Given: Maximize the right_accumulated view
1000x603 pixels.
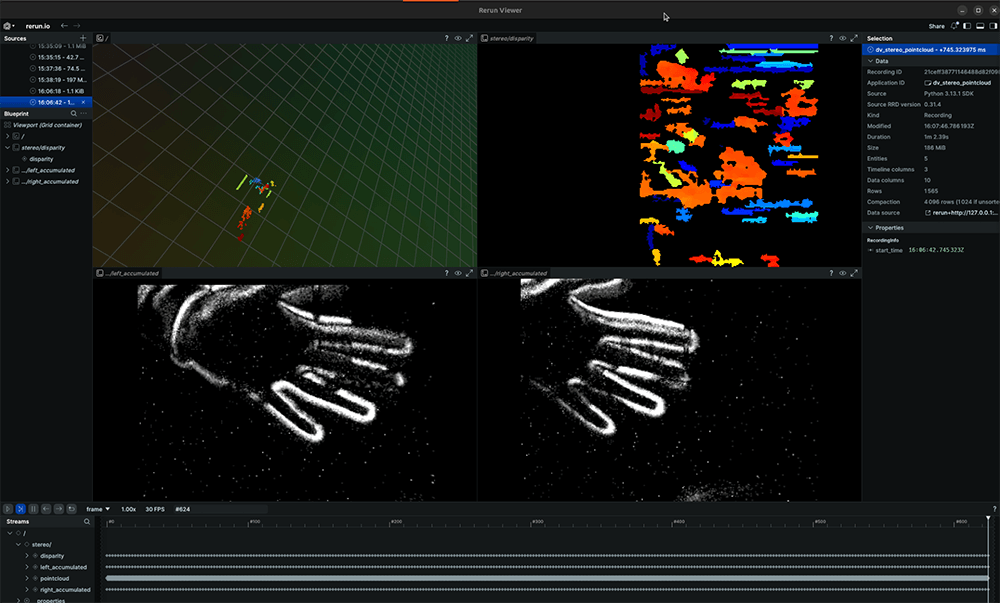Looking at the screenshot, I should click(x=854, y=273).
